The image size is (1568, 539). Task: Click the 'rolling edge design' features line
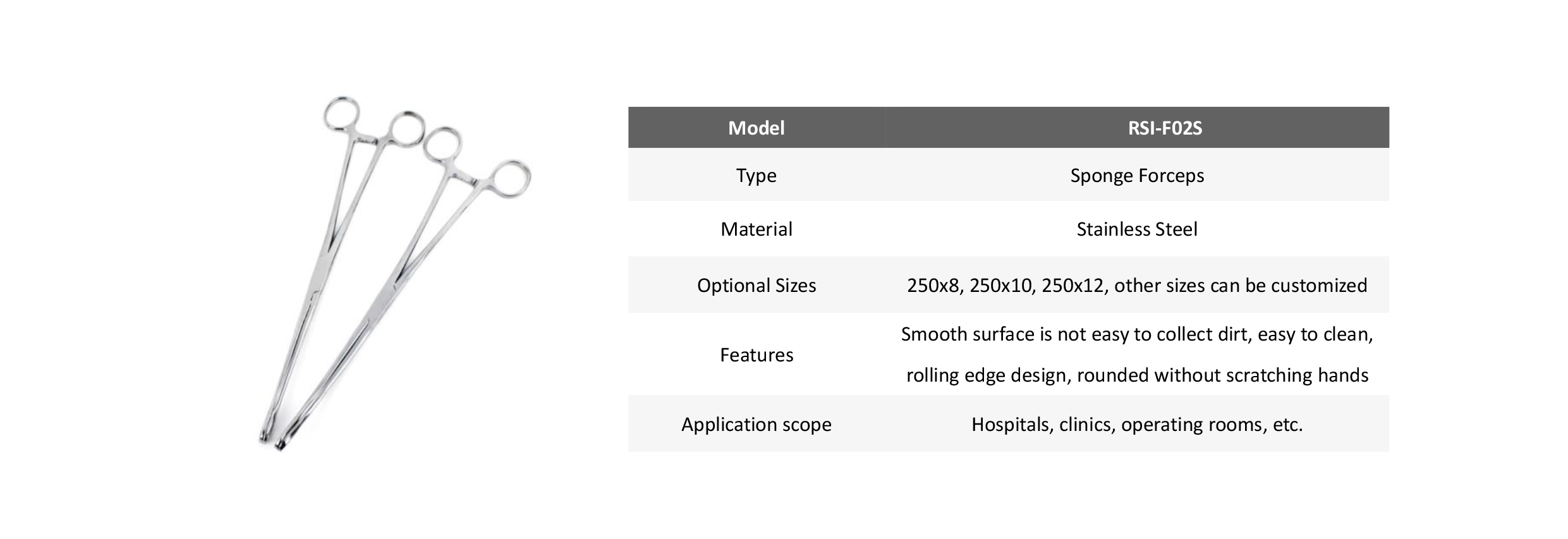(1137, 375)
